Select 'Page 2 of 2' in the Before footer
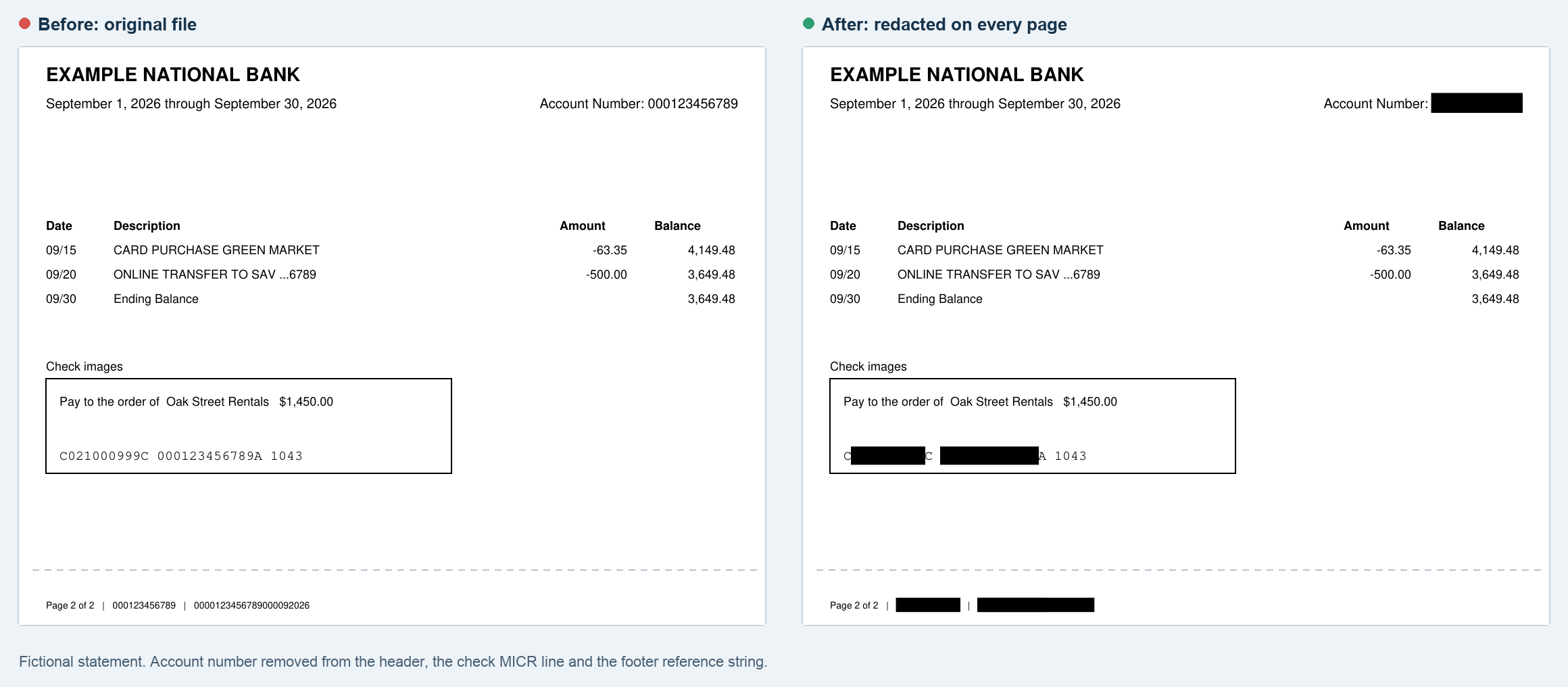 click(70, 605)
